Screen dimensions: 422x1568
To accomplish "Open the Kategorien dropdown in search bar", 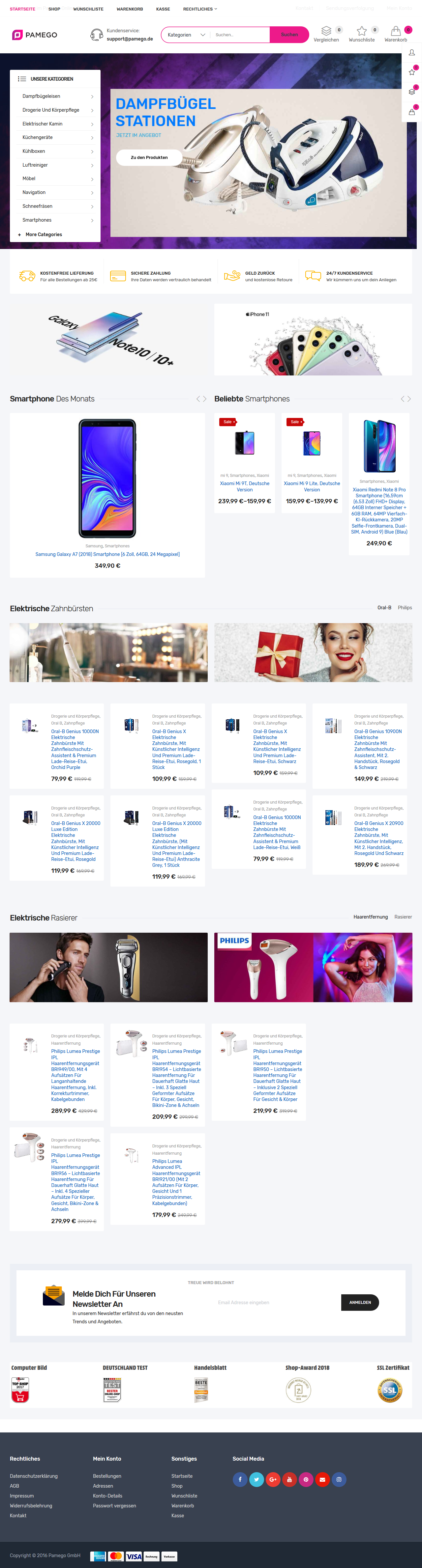I will (x=186, y=35).
